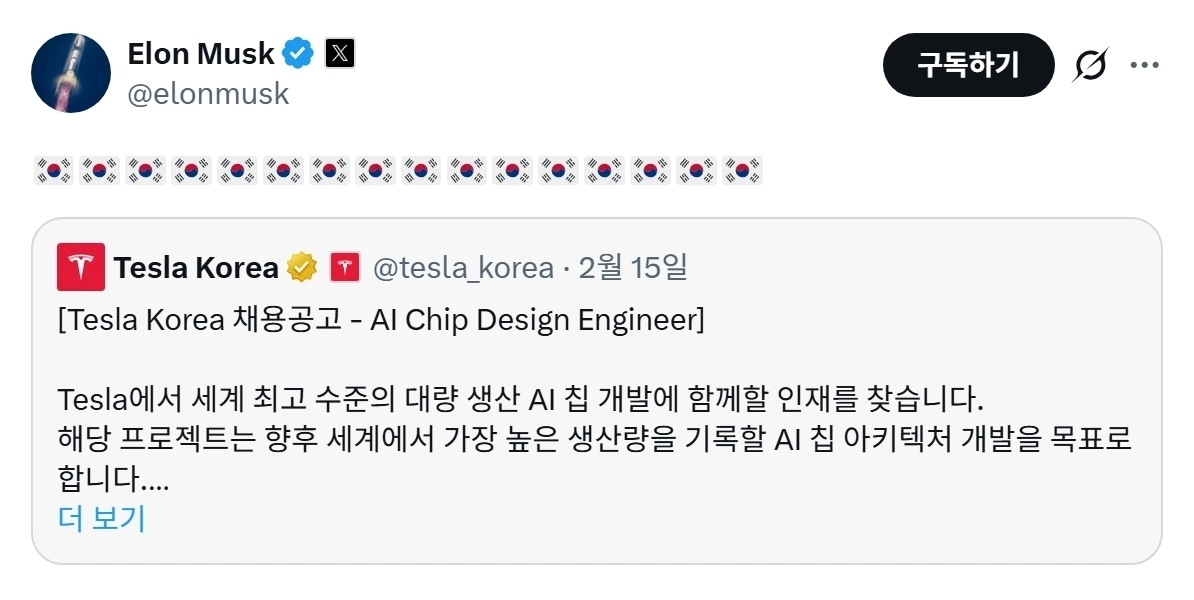Viewport: 1194px width, 600px height.
Task: Click the gold verified badge on Tesla Korea
Action: click(x=302, y=268)
